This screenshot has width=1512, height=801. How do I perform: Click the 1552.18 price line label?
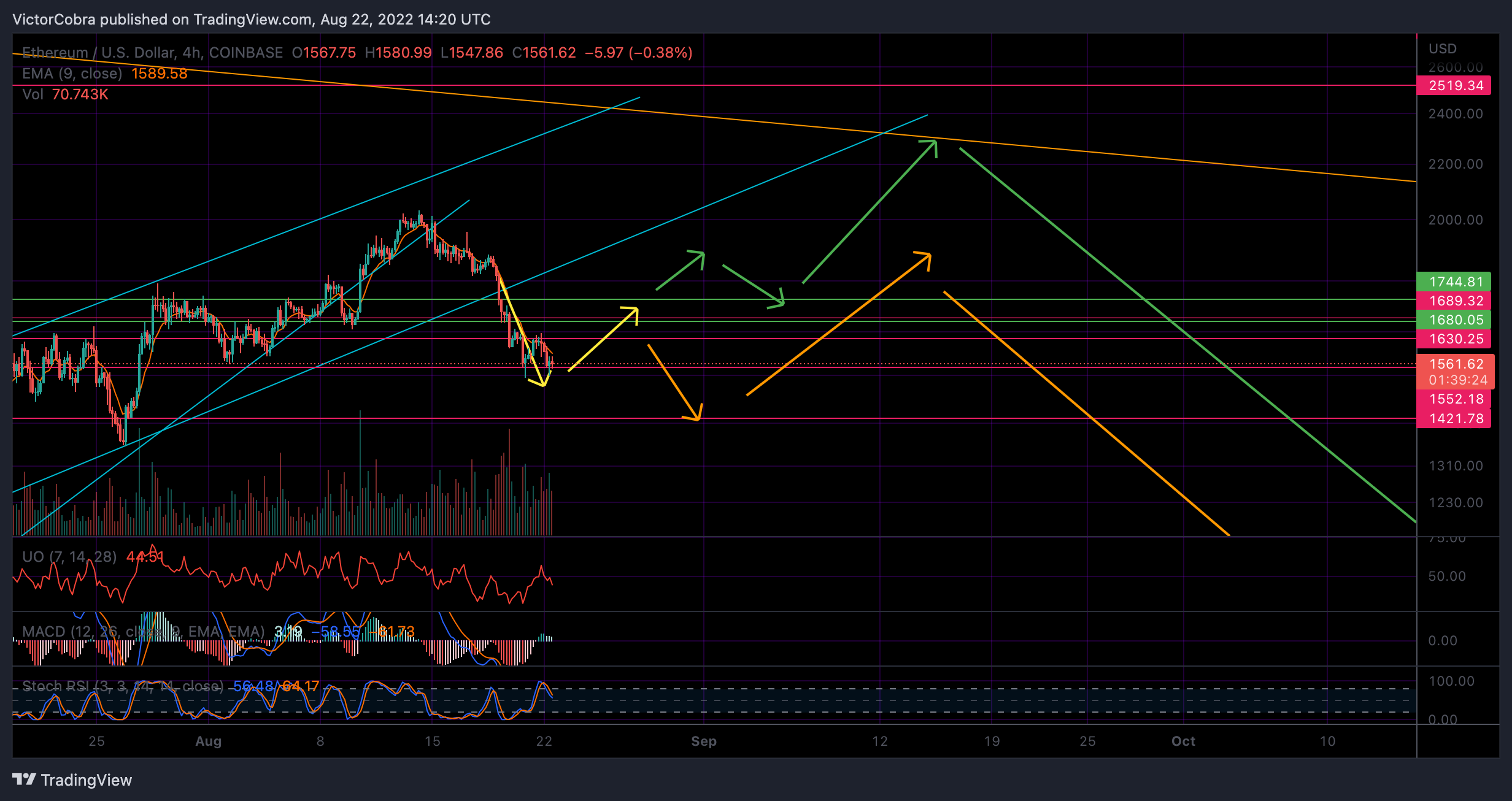(1454, 399)
